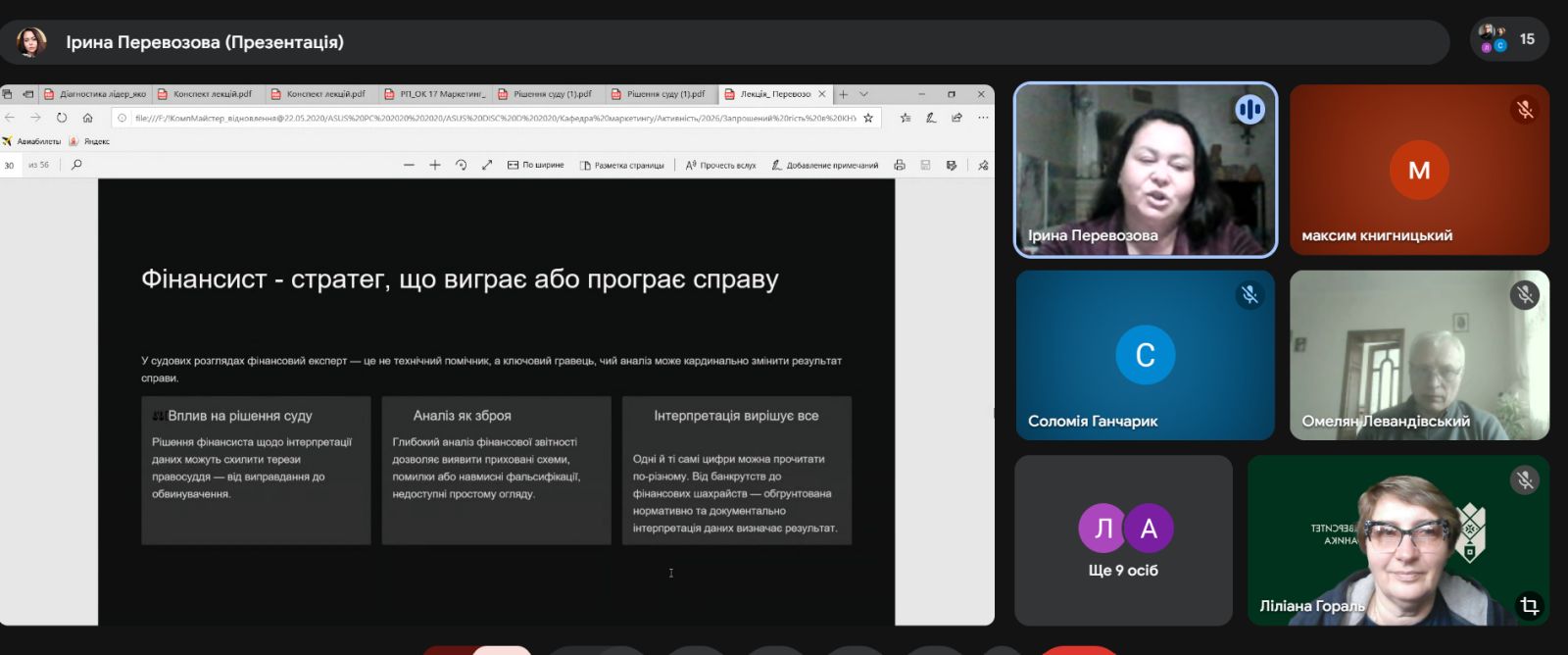Viewport: 1568px width, 655px height.
Task: Open participant list showing 15
Action: click(1509, 39)
